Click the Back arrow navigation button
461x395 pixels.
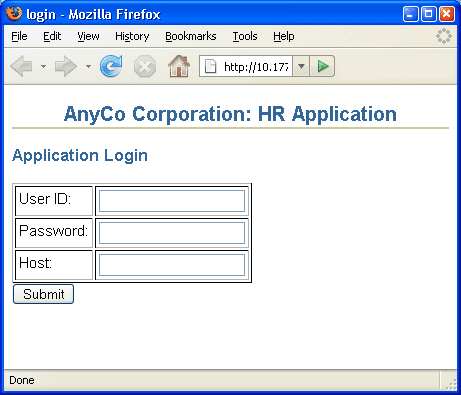[x=22, y=66]
